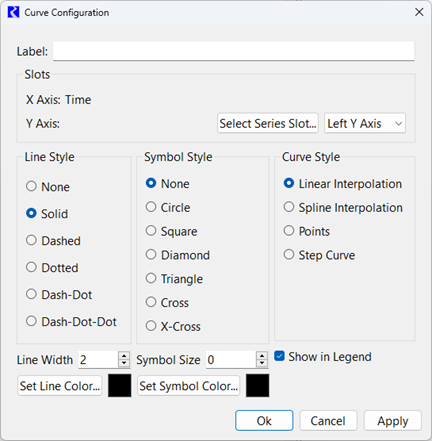This screenshot has width=432, height=441.
Task: Close the Curve Configuration dialog
Action: 419,12
